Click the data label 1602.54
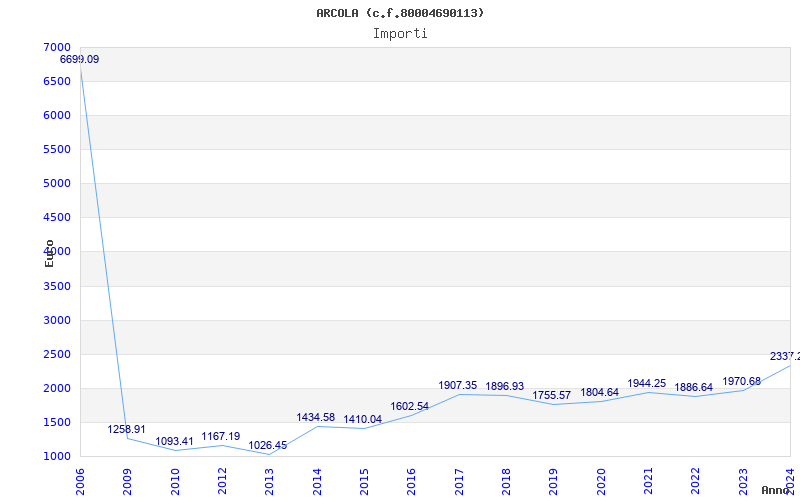This screenshot has width=800, height=500. pos(410,407)
